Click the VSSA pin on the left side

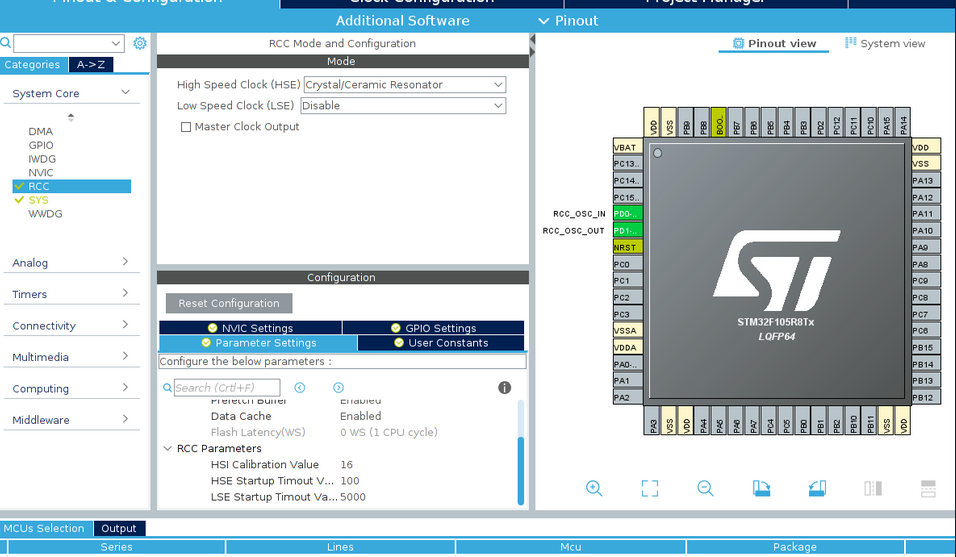tap(627, 331)
